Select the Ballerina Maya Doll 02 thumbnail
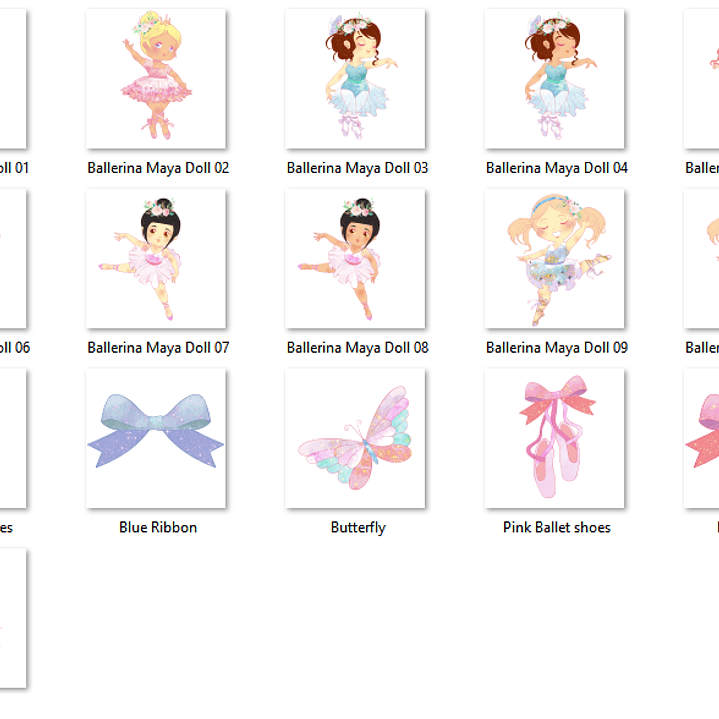Viewport: 719px width, 719px height. (x=156, y=79)
